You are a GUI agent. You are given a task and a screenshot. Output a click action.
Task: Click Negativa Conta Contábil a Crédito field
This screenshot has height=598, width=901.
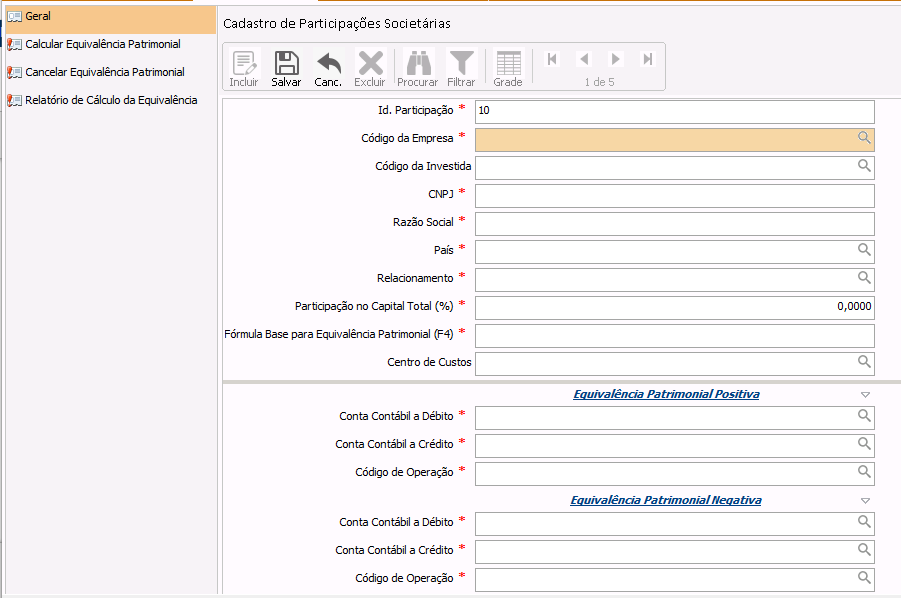point(675,552)
